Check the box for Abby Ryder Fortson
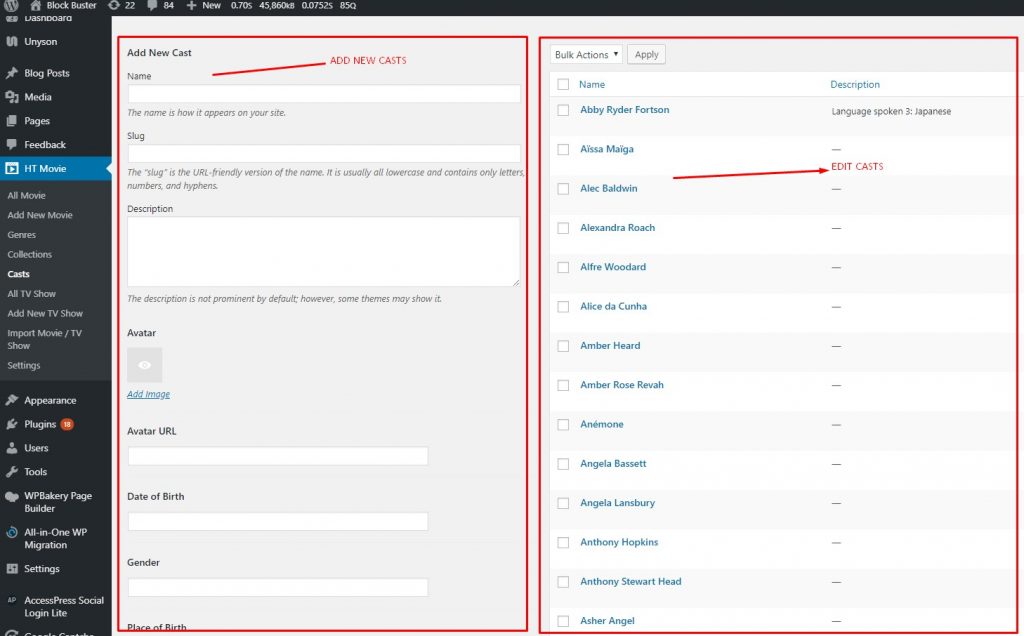The height and width of the screenshot is (636, 1024). click(563, 110)
